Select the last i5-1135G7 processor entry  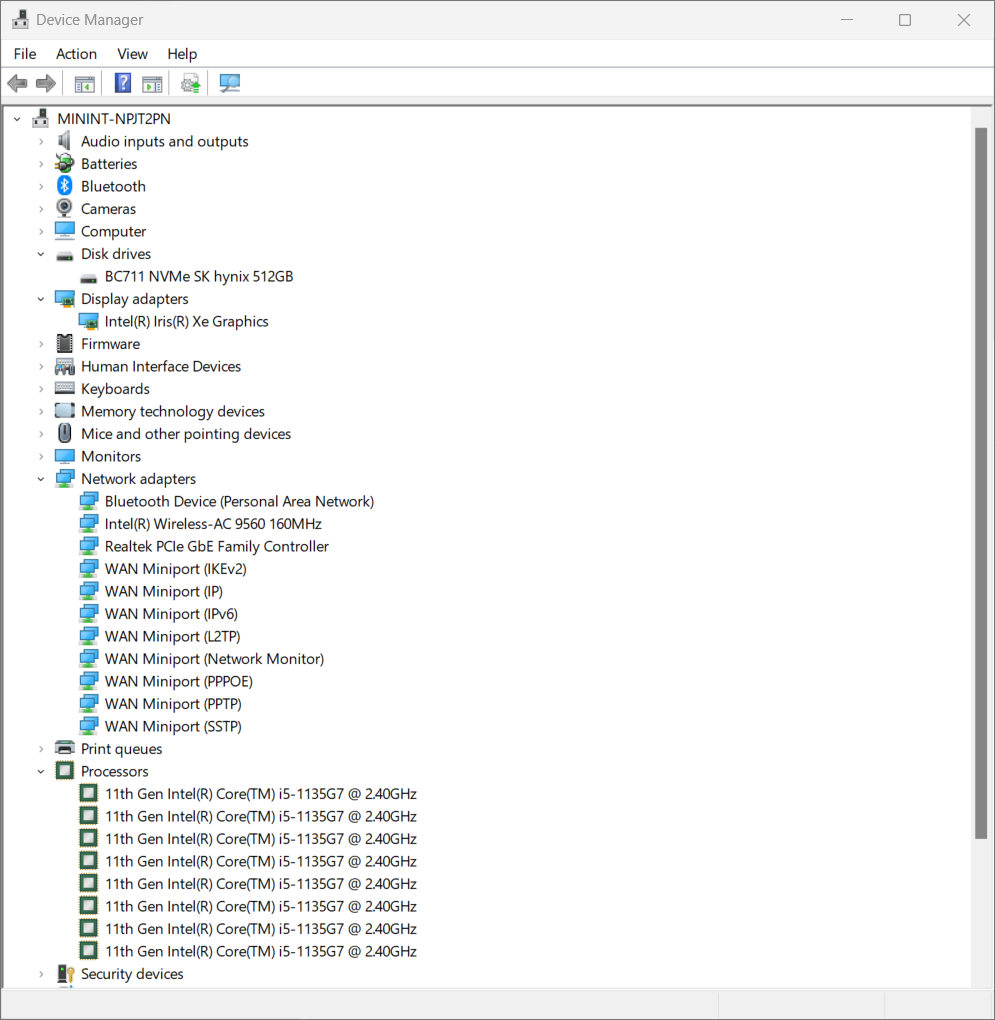point(261,951)
